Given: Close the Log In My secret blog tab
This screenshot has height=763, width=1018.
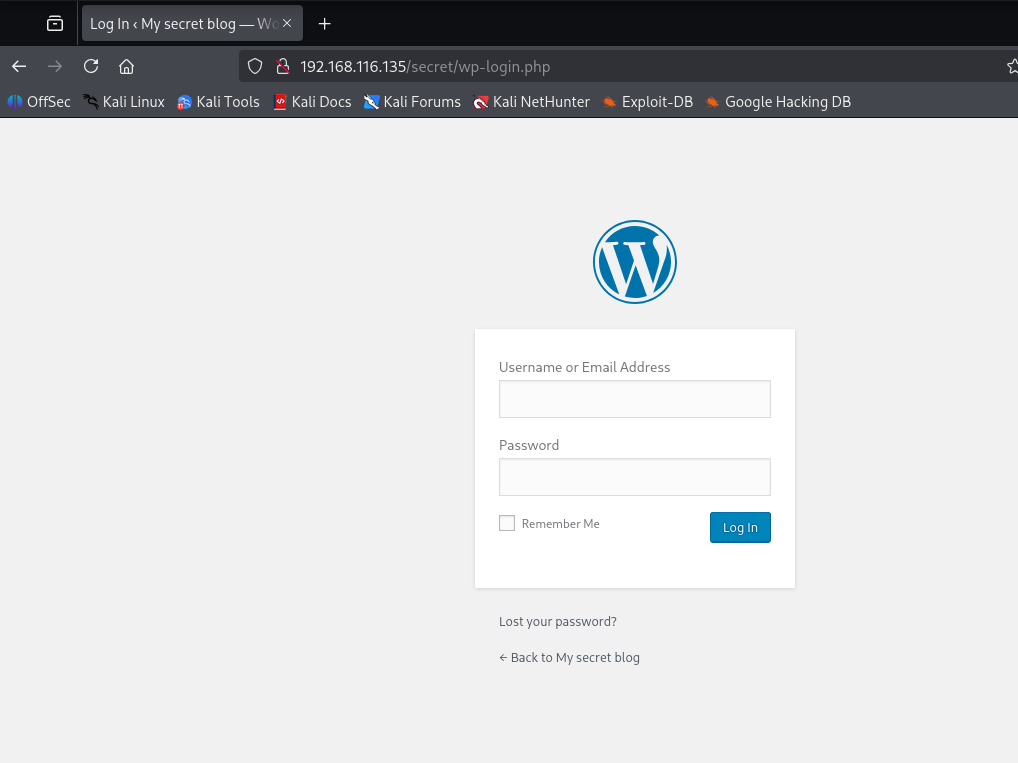Looking at the screenshot, I should click(287, 23).
